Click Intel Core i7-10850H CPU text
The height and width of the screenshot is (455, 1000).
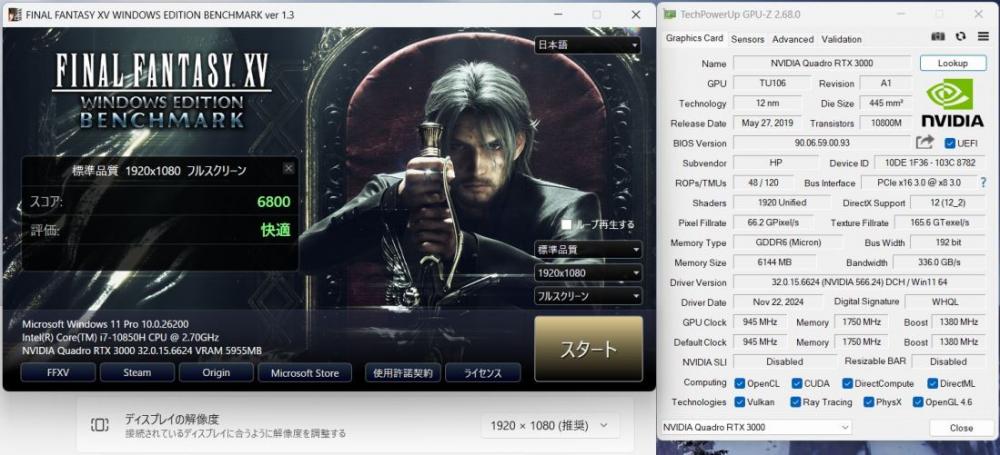pyautogui.click(x=121, y=337)
